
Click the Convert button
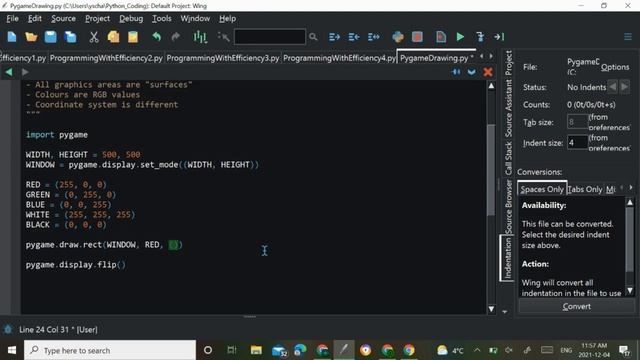pyautogui.click(x=576, y=307)
